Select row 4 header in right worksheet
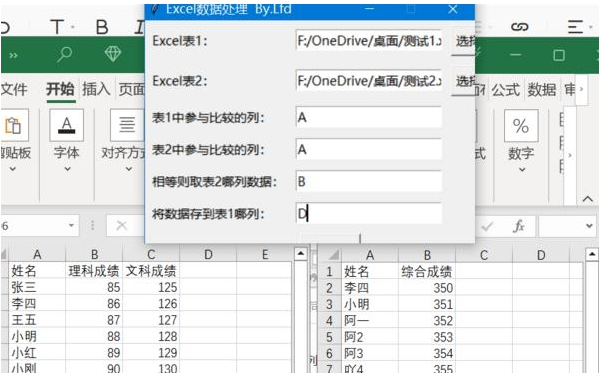The width and height of the screenshot is (605, 373). [x=329, y=321]
